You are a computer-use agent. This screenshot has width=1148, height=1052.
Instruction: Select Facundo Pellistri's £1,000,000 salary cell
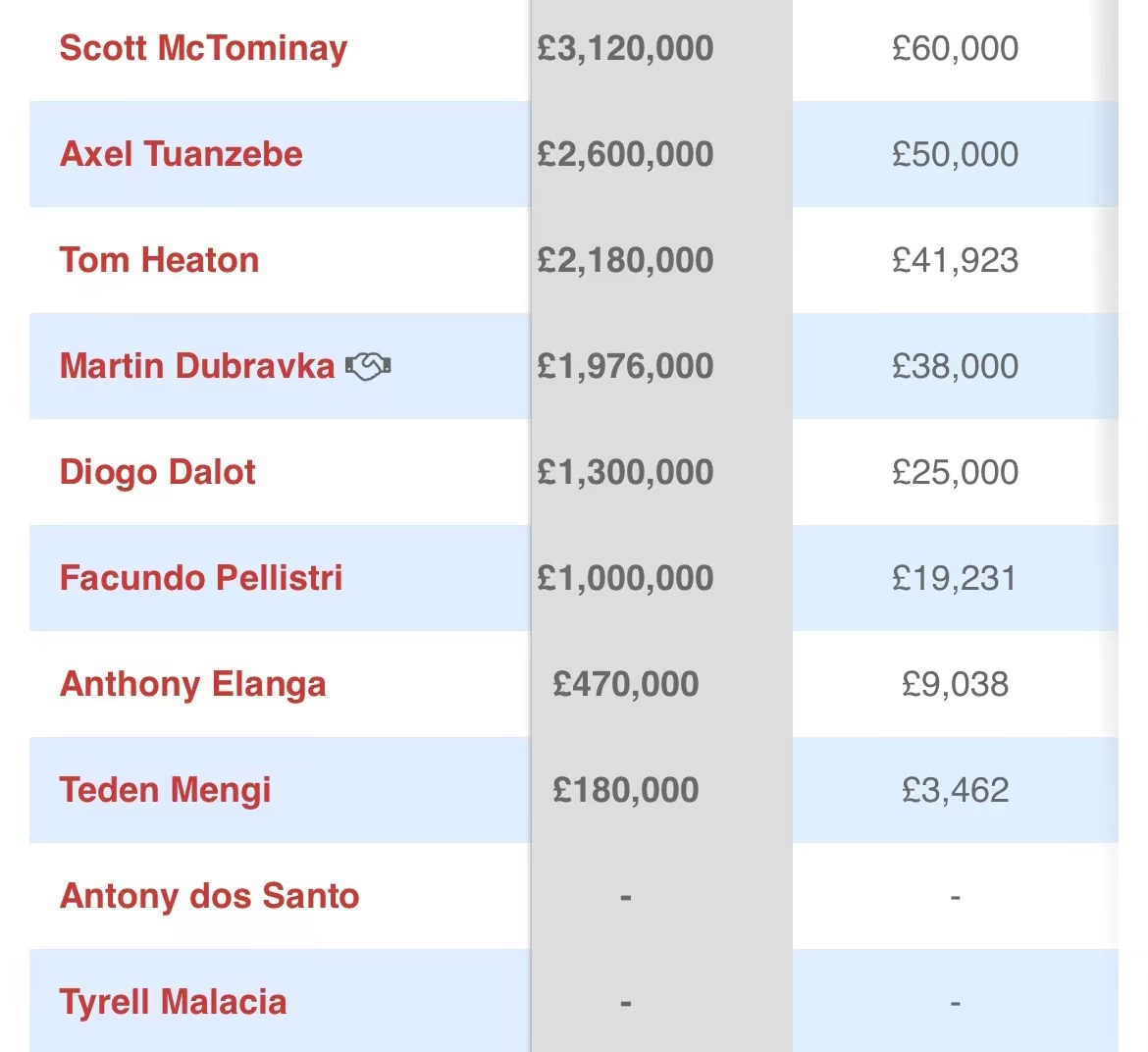(625, 578)
